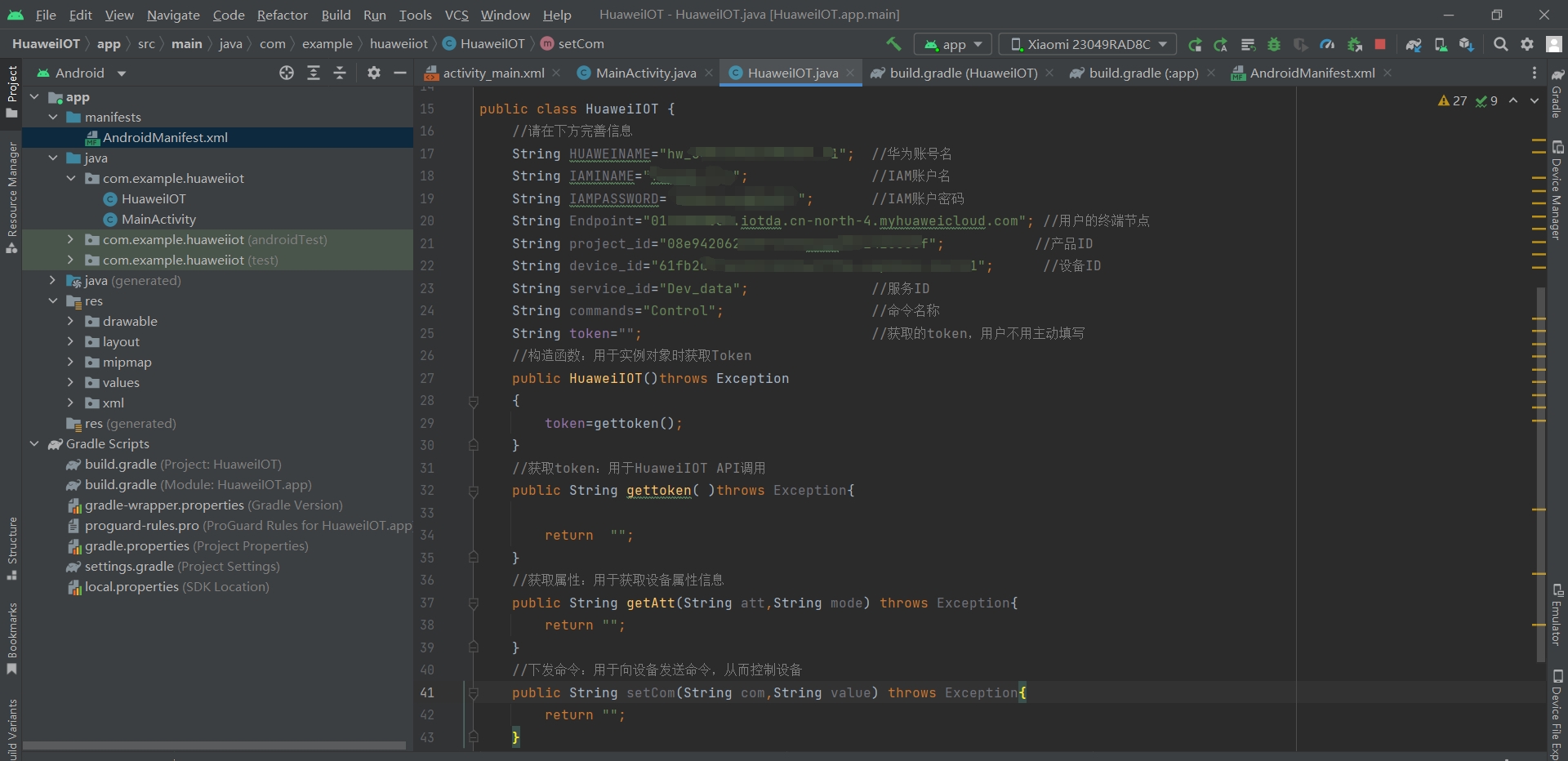This screenshot has height=761, width=1568.
Task: Toggle the Structure tool window
Action: 11,548
